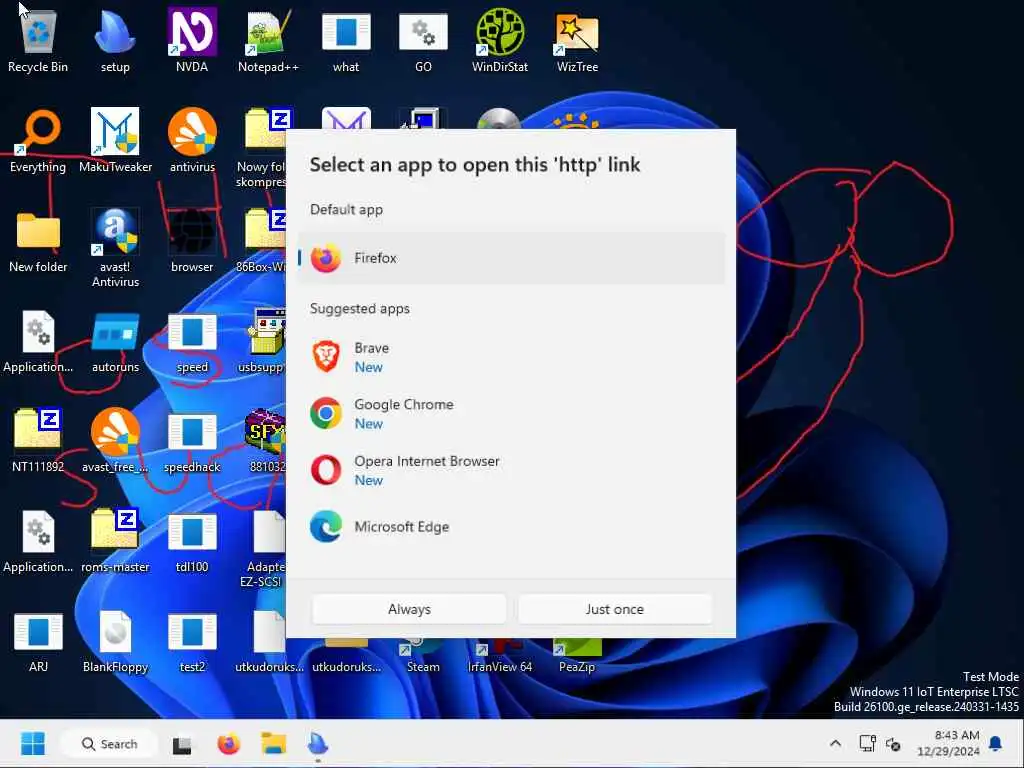Open the Recycle Bin desktop icon
The width and height of the screenshot is (1024, 768).
click(x=38, y=40)
